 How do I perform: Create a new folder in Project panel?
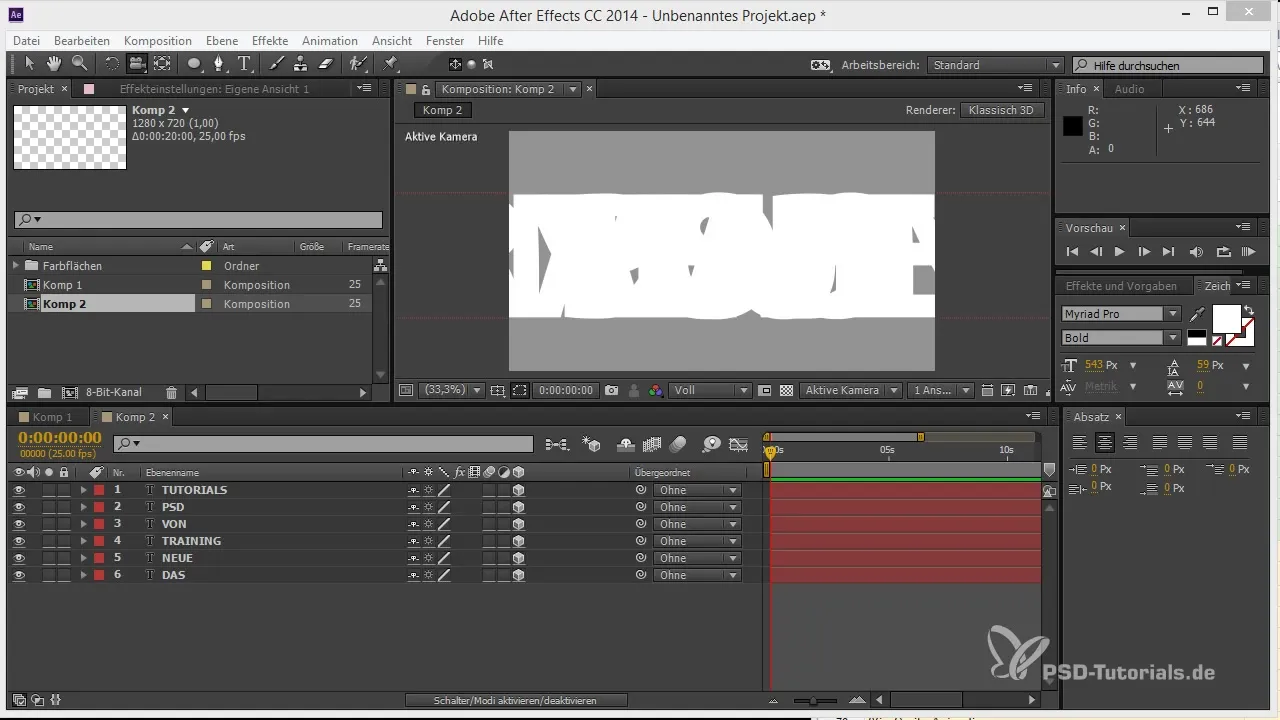[44, 393]
